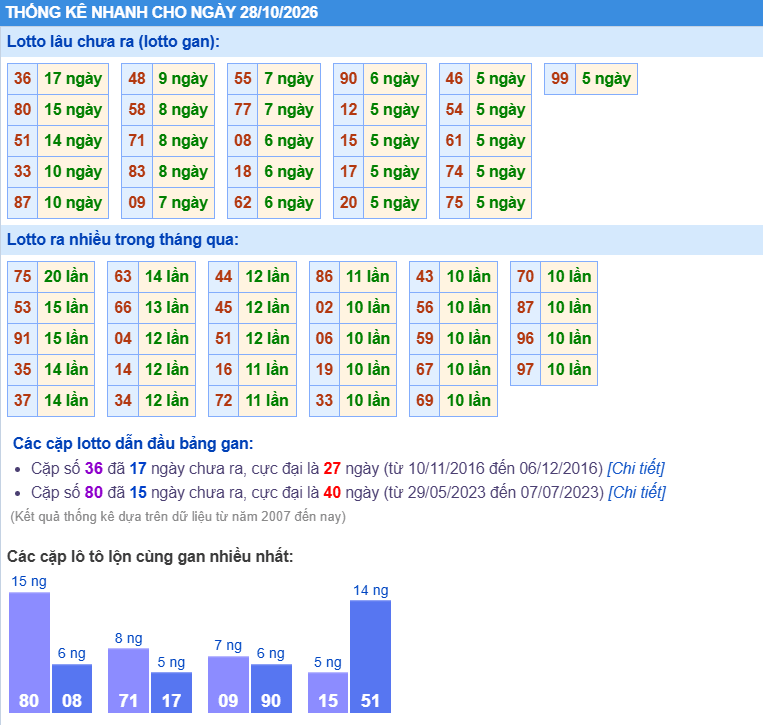Click number 70 with 10 lần
Screen dimensions: 763x725
(x=525, y=276)
